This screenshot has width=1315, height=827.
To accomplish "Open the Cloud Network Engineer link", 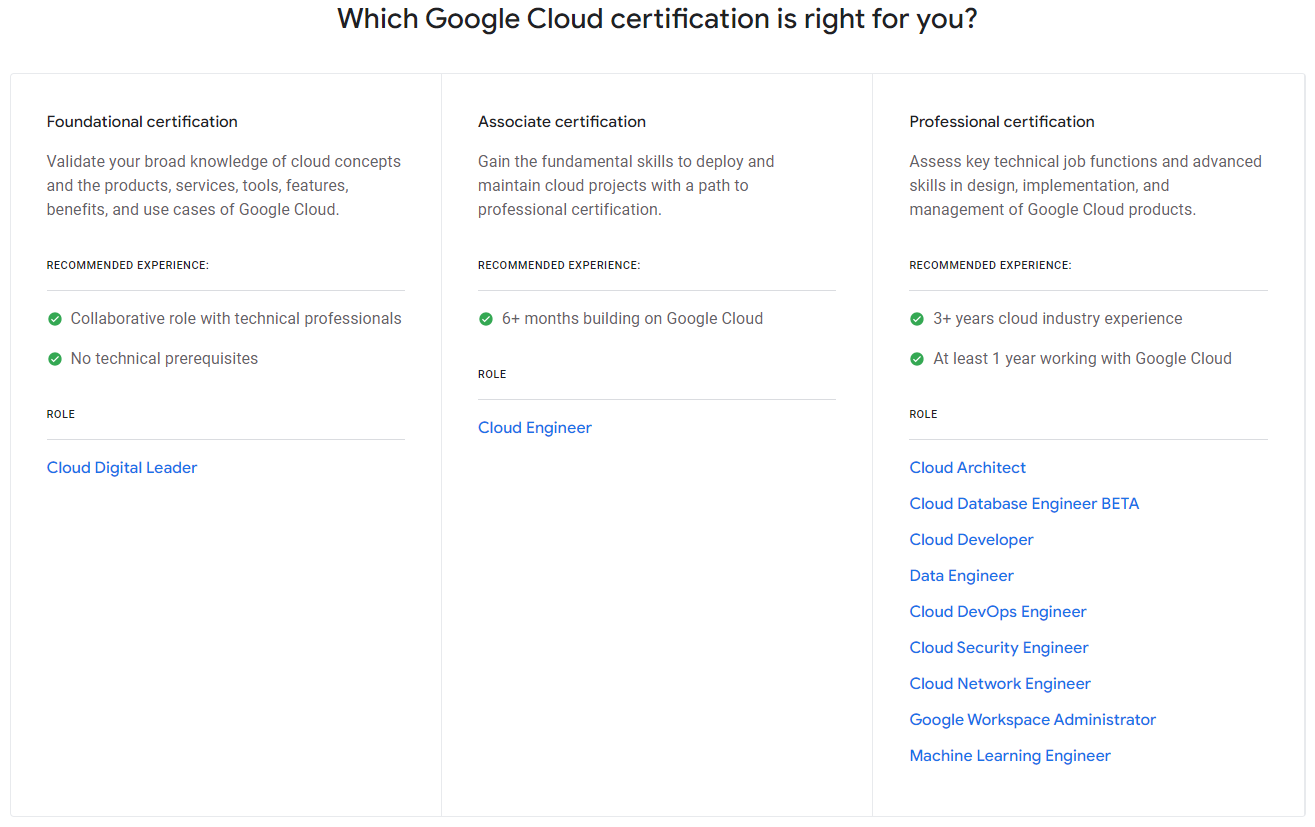I will click(1000, 683).
